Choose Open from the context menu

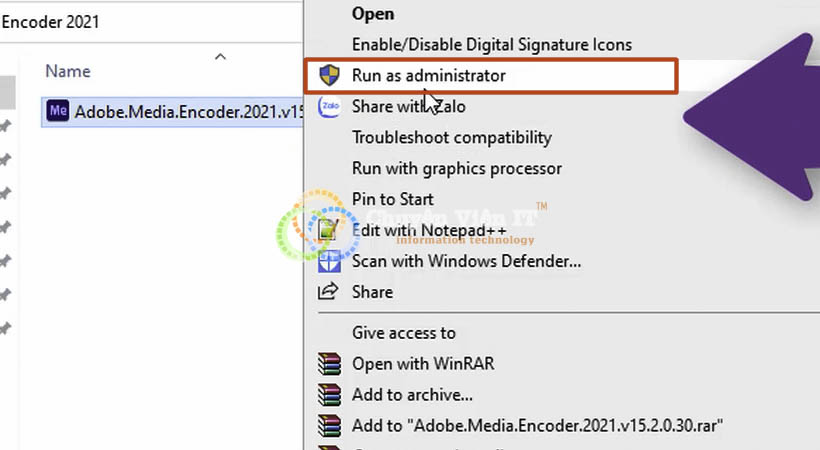[373, 14]
